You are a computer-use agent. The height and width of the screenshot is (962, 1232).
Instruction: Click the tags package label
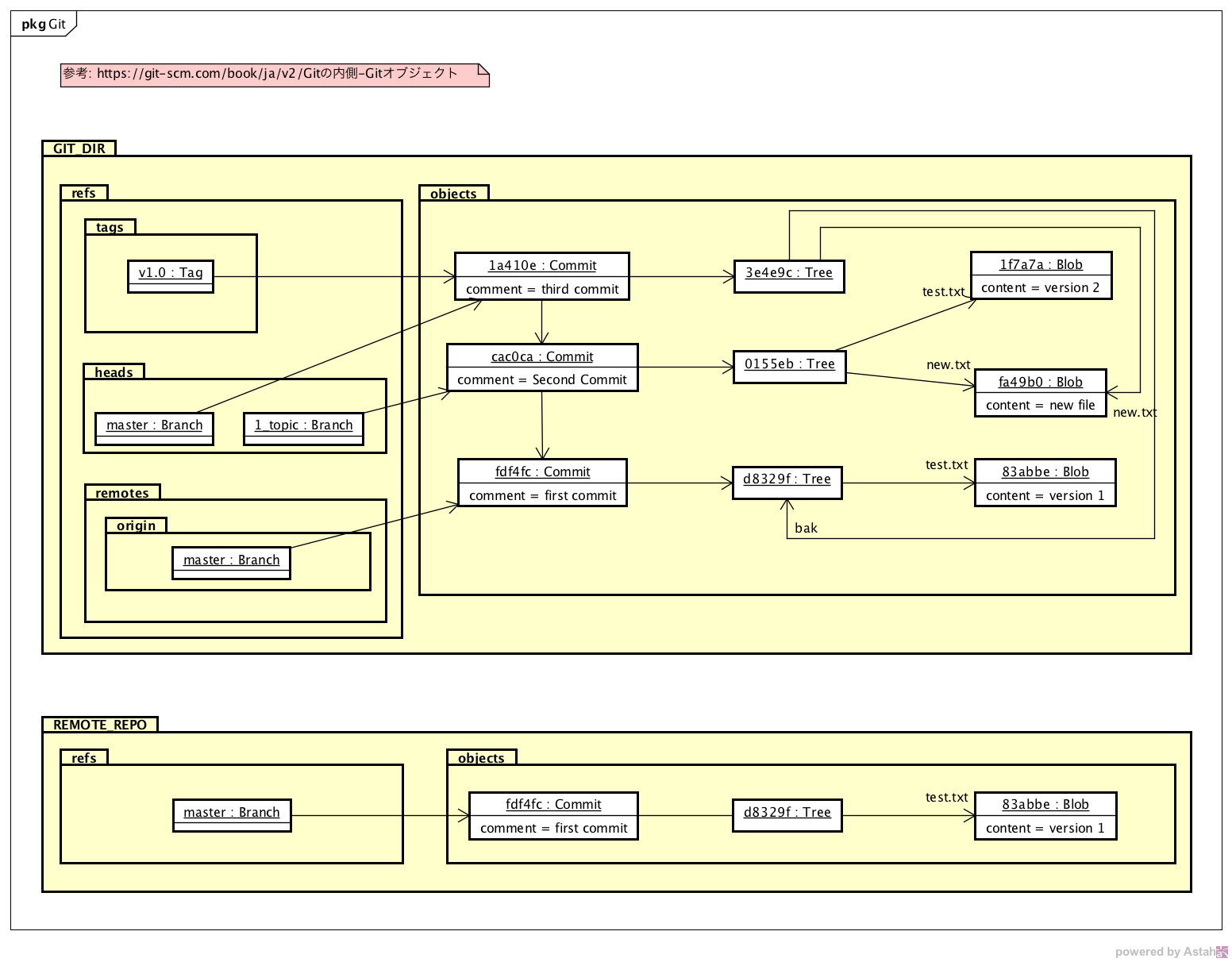point(110,227)
